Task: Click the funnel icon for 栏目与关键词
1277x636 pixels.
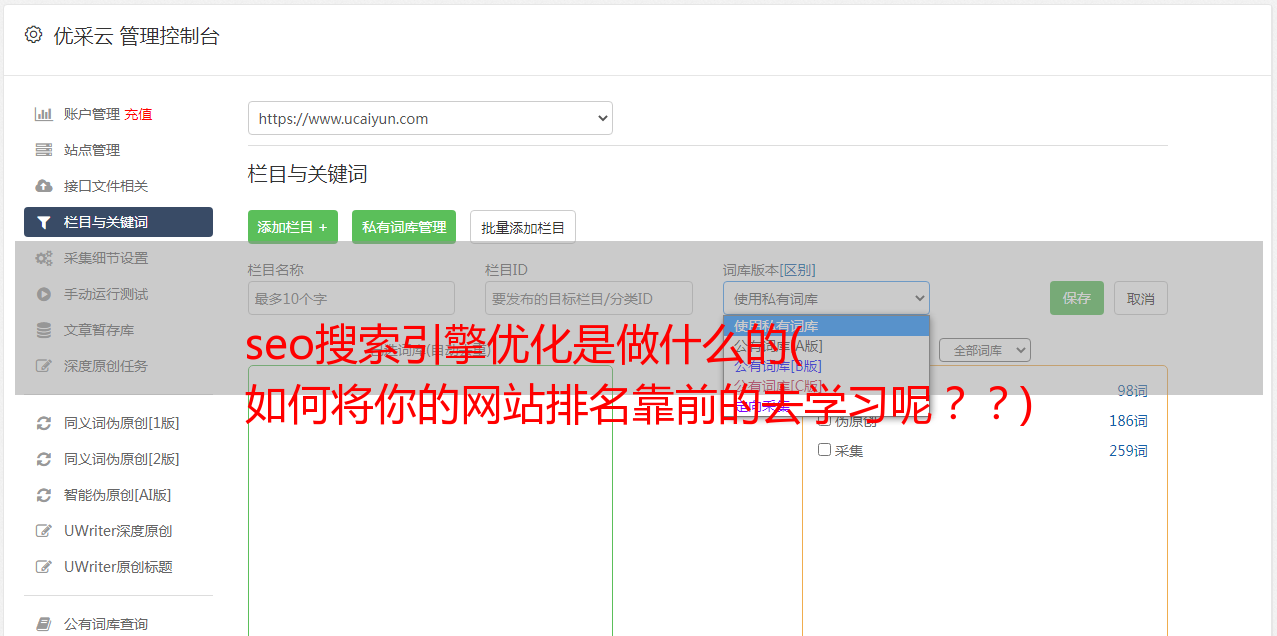Action: coord(44,222)
